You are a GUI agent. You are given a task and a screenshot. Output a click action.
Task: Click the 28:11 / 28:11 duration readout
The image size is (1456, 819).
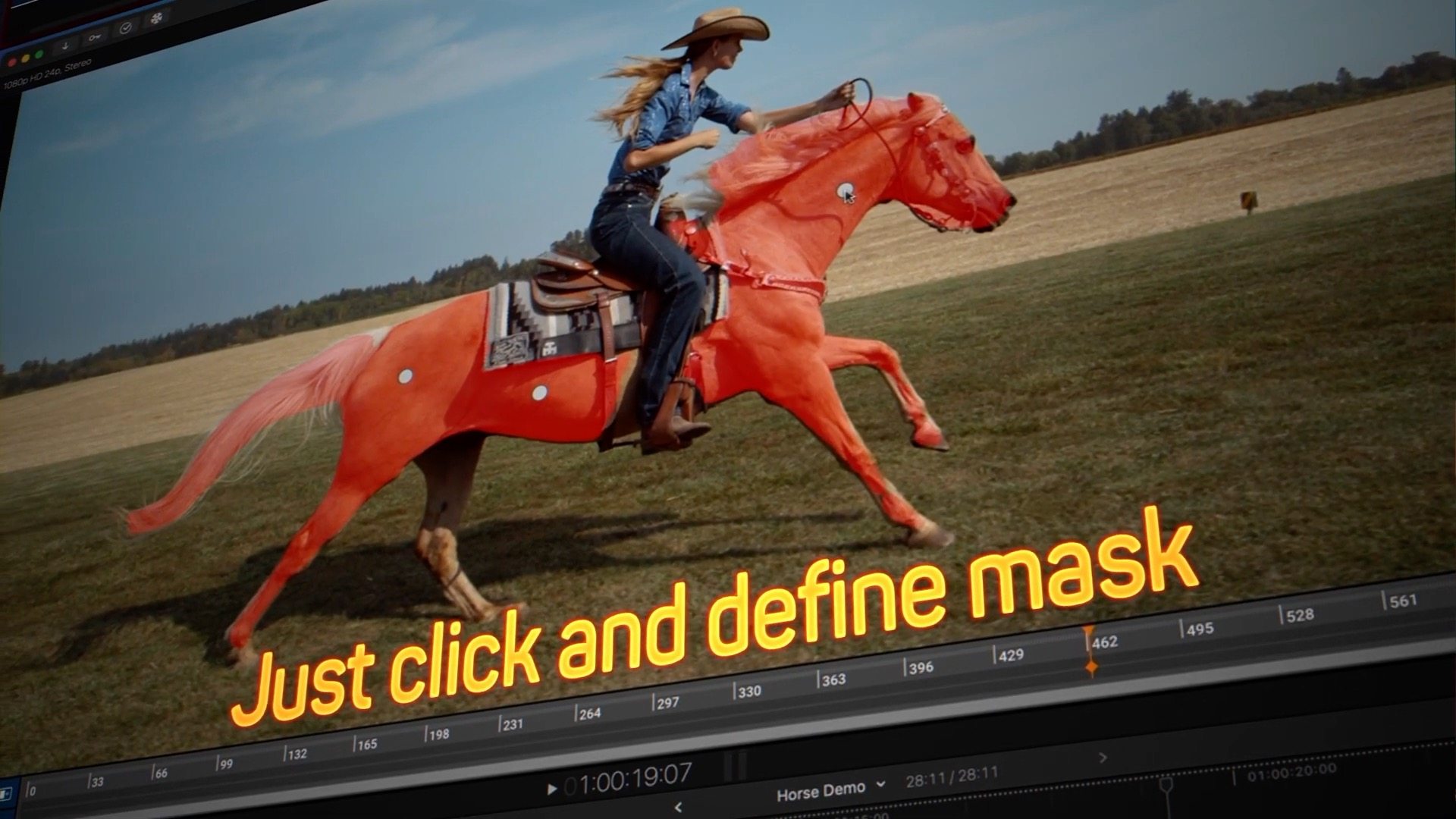(951, 777)
